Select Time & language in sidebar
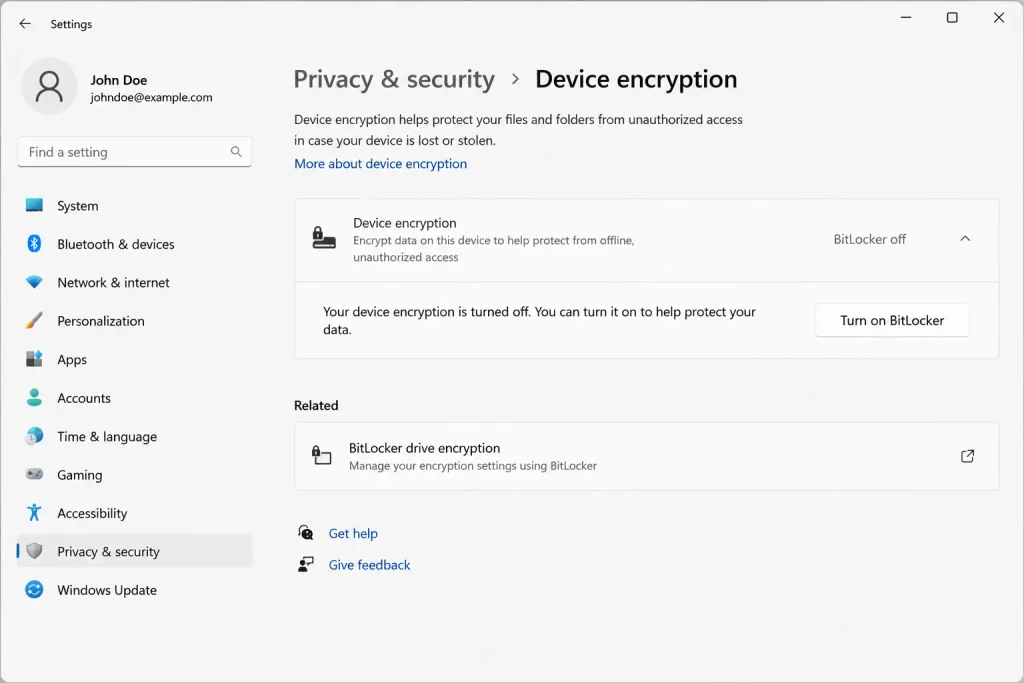Image resolution: width=1024 pixels, height=683 pixels. tap(135, 436)
